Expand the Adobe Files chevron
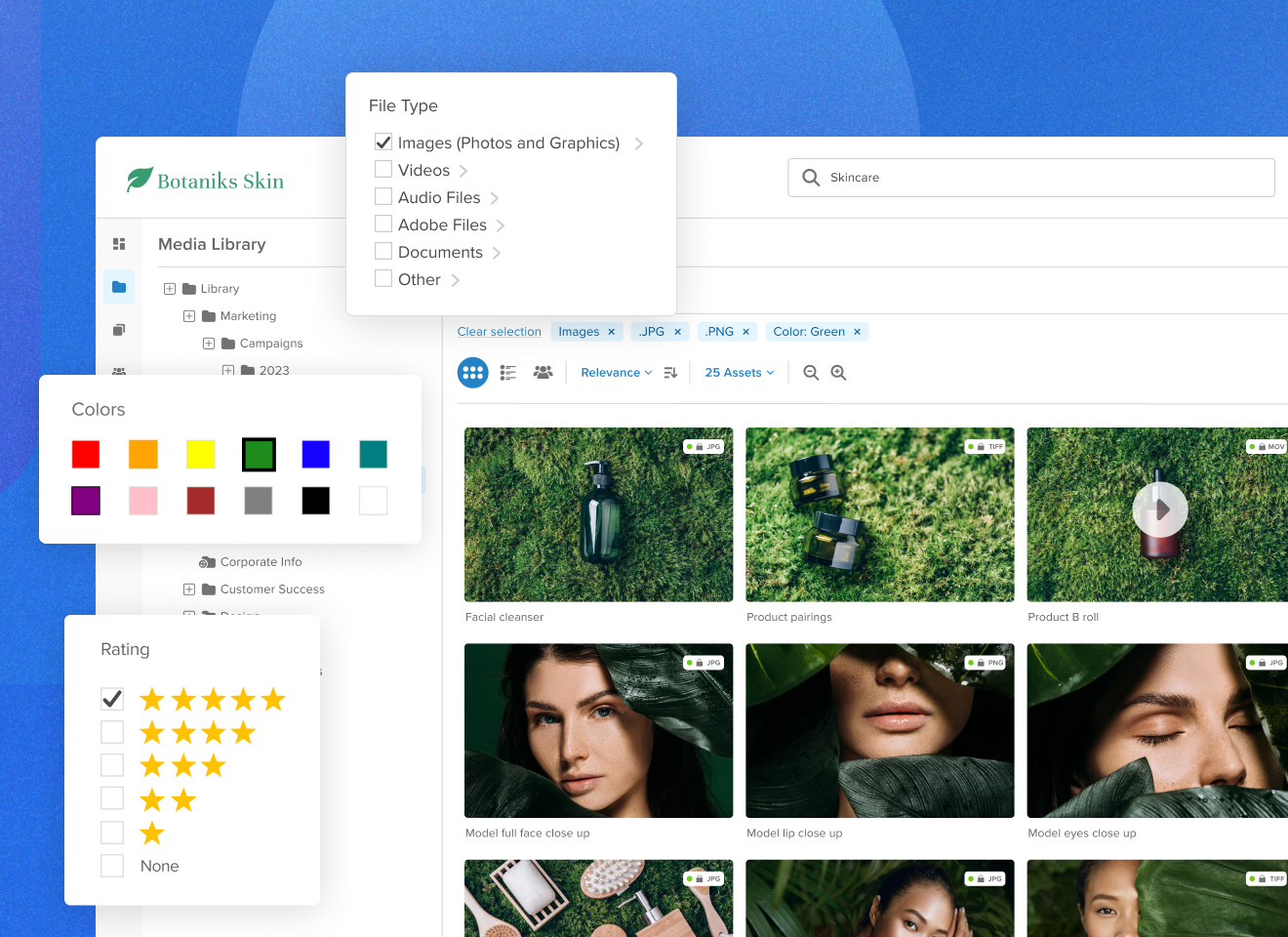The height and width of the screenshot is (937, 1288). pos(501,225)
